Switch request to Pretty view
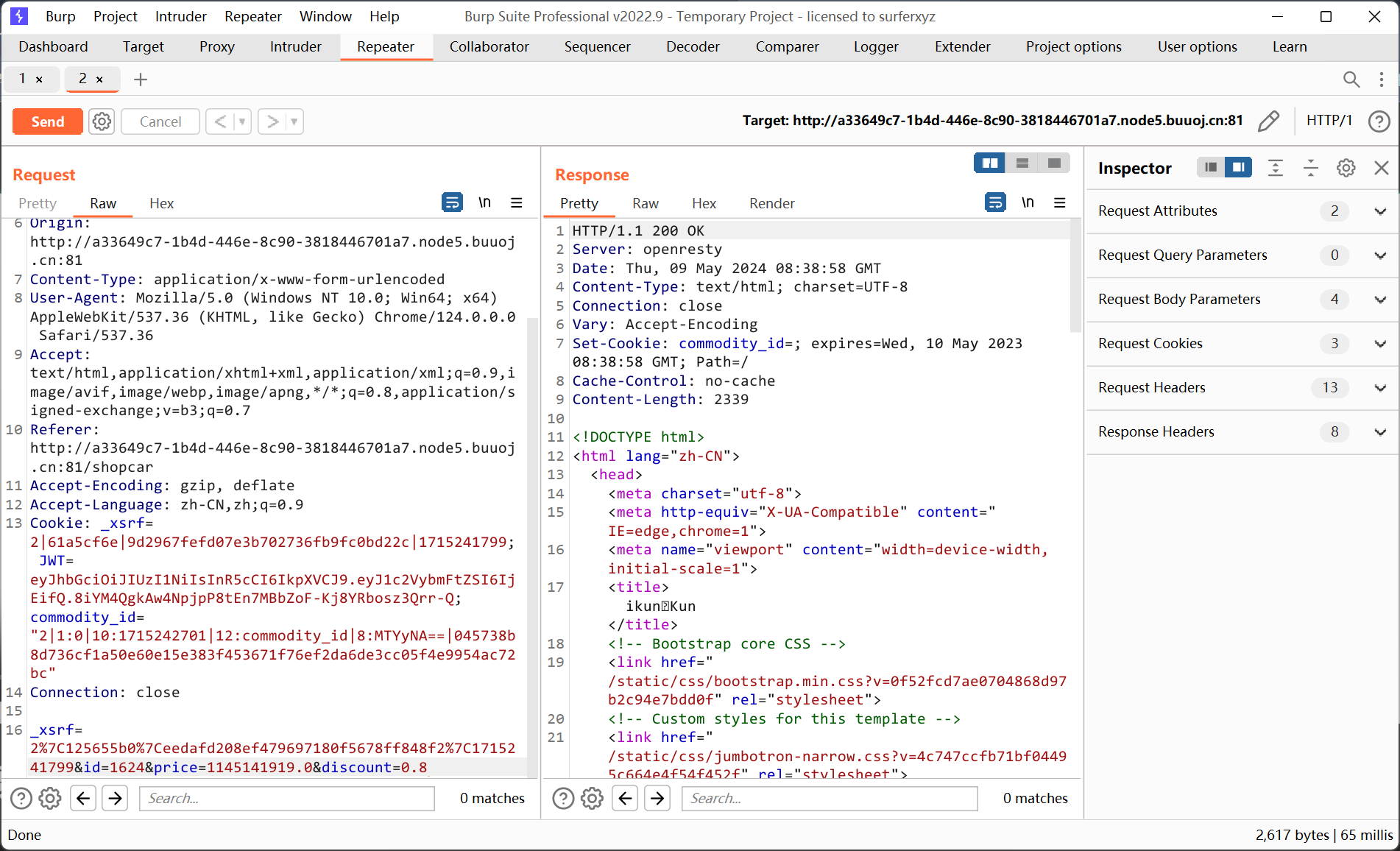1400x851 pixels. pyautogui.click(x=38, y=203)
